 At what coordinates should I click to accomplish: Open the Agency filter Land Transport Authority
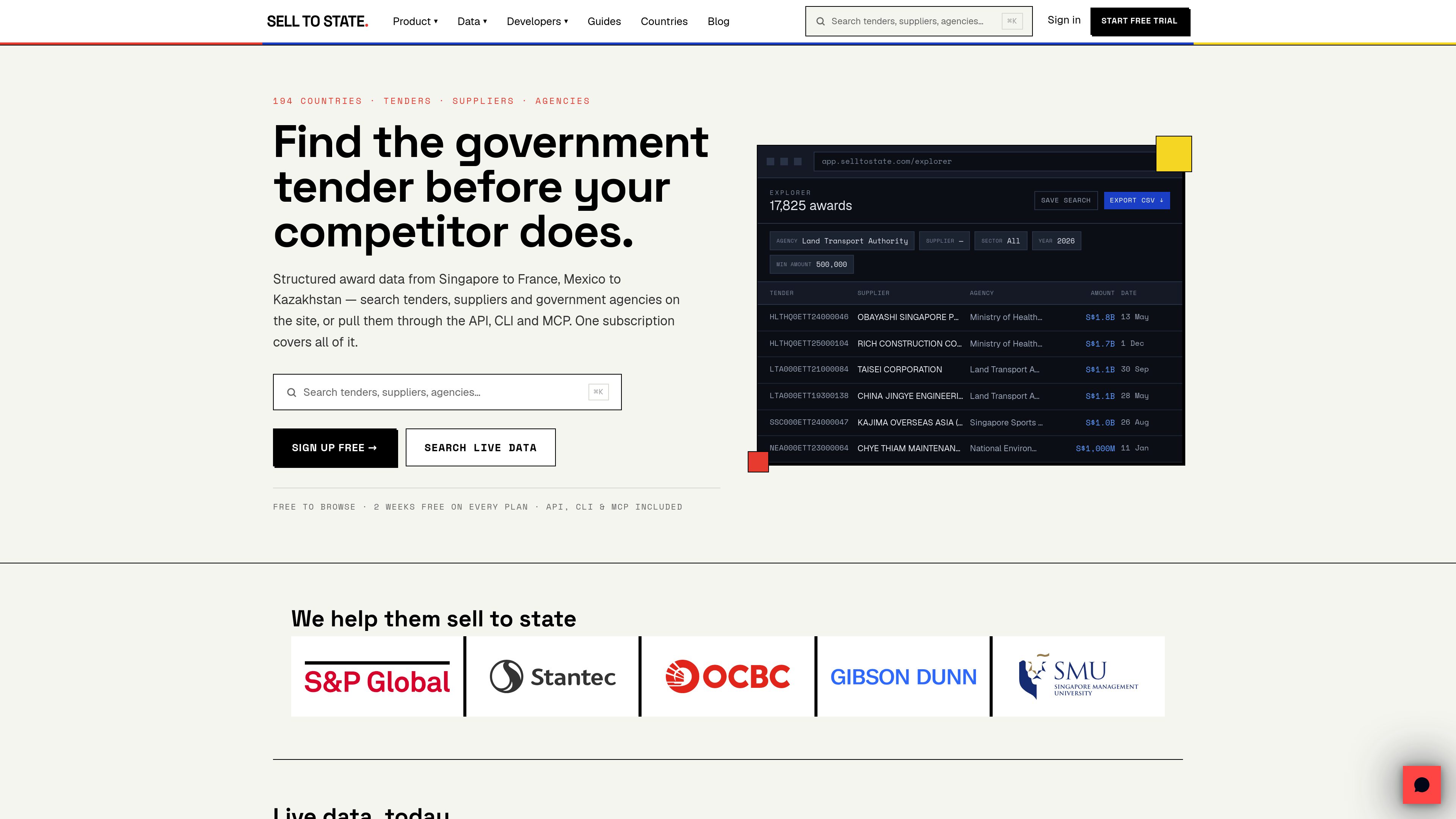pyautogui.click(x=842, y=241)
